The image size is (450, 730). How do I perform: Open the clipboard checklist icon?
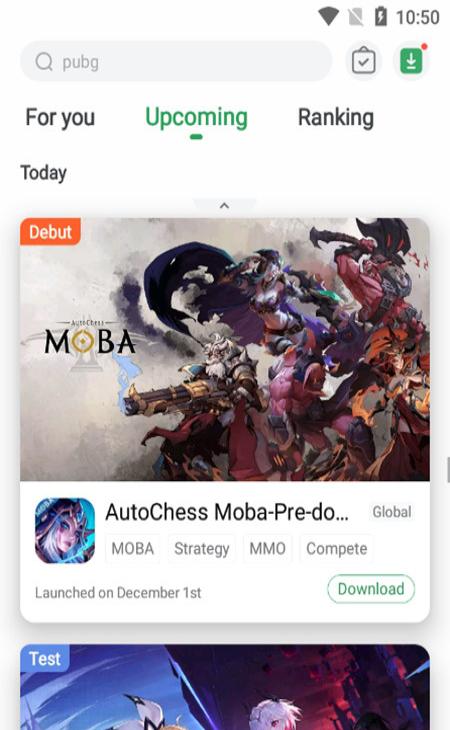tap(363, 61)
